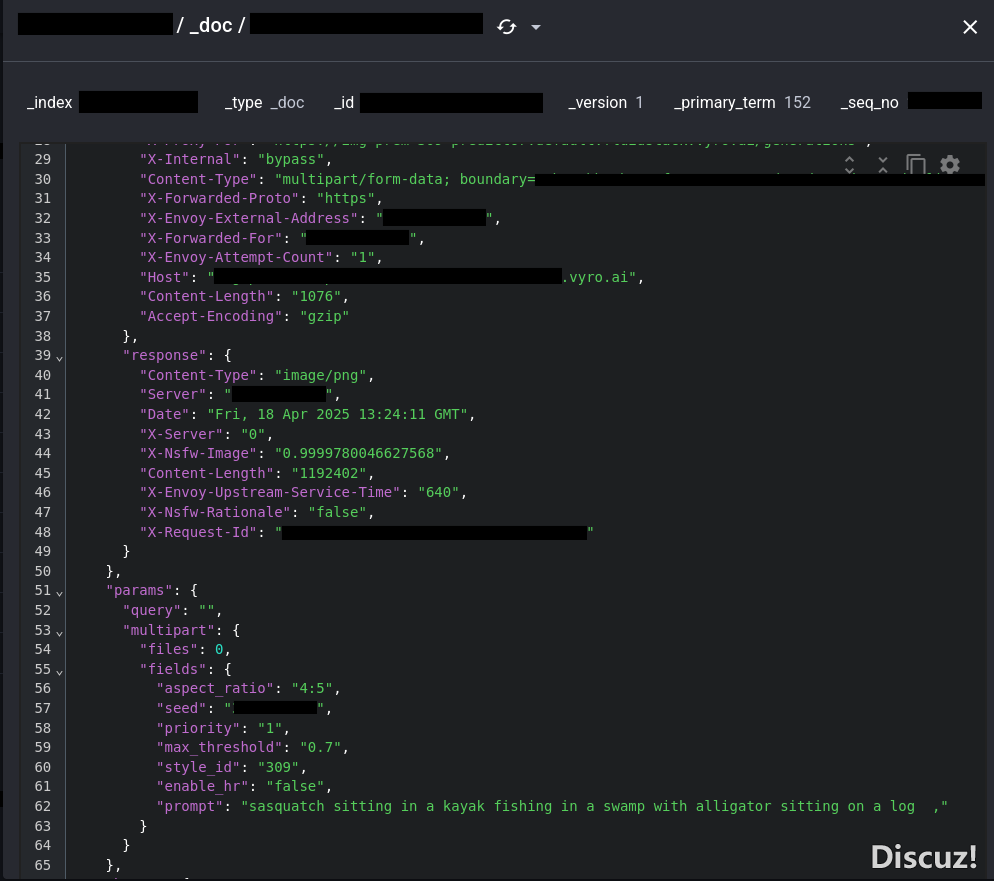994x881 pixels.
Task: Expand all JSON nodes icon
Action: tap(849, 165)
